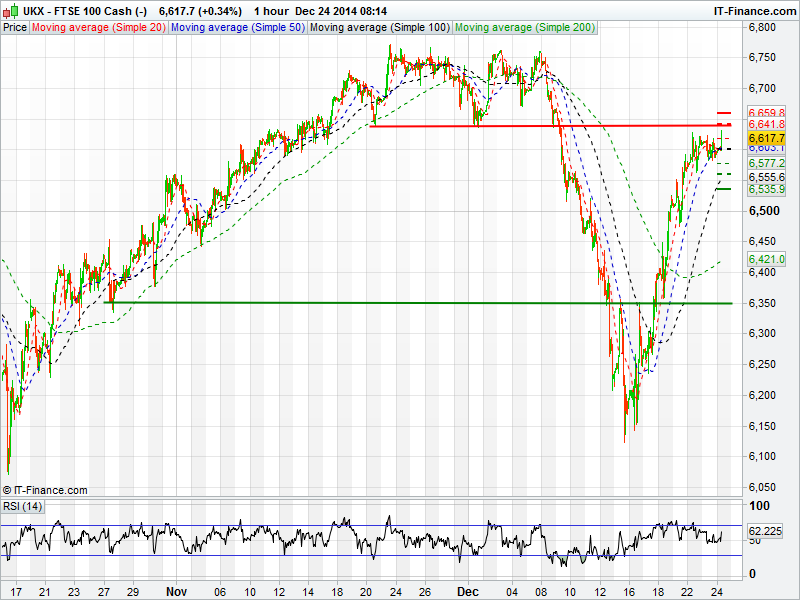
Task: Select the green horizontal support line
Action: coord(400,302)
